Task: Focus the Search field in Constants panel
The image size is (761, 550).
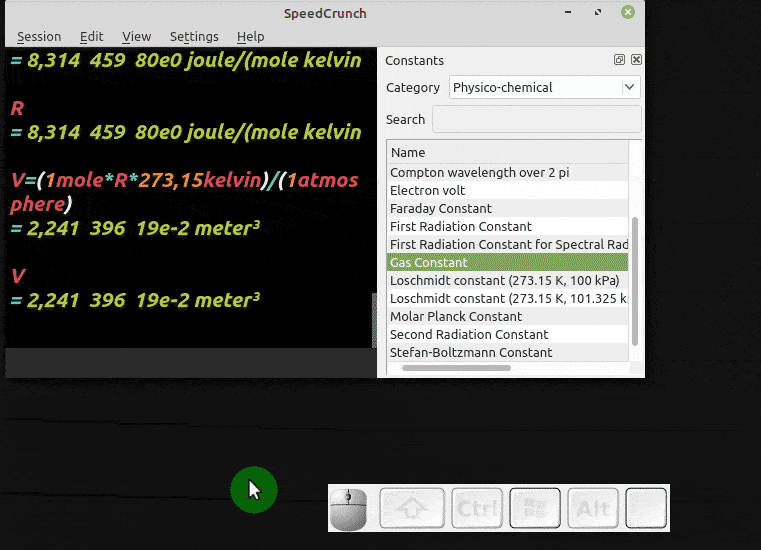Action: point(537,119)
